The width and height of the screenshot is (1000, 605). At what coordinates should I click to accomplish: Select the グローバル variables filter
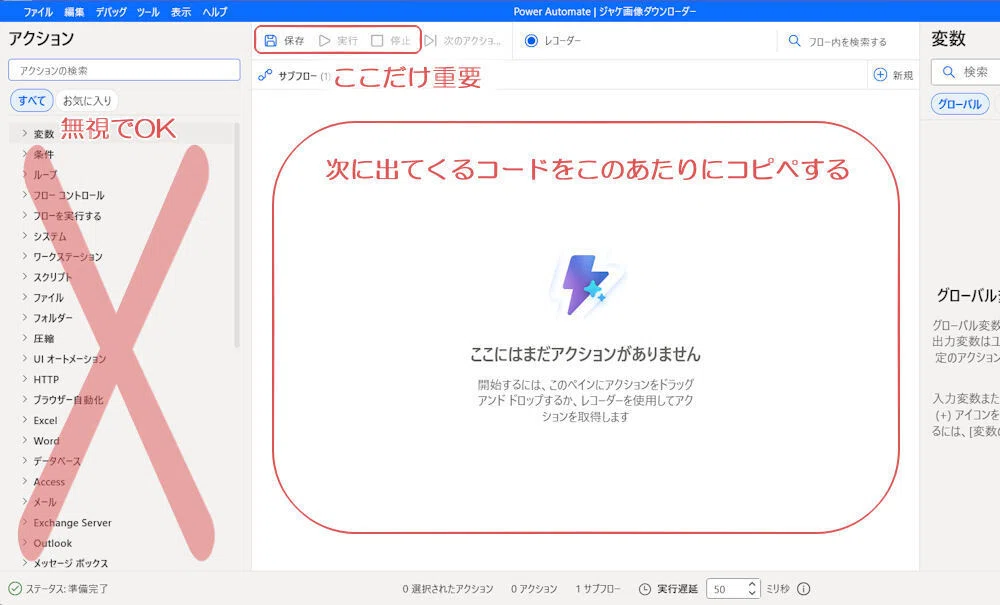pos(960,104)
